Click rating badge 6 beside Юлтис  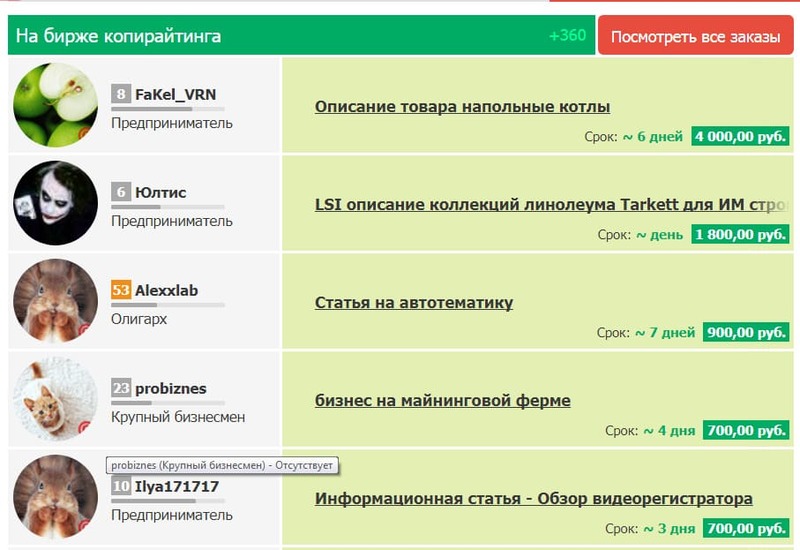(121, 192)
